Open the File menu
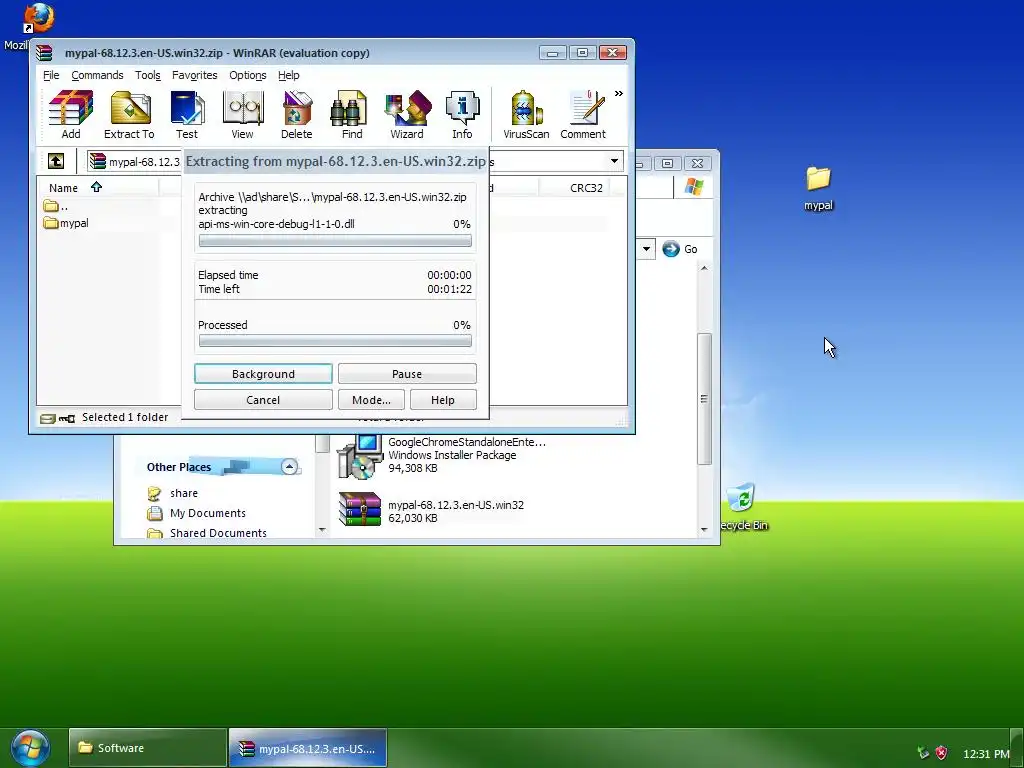The width and height of the screenshot is (1024, 768). [x=51, y=75]
